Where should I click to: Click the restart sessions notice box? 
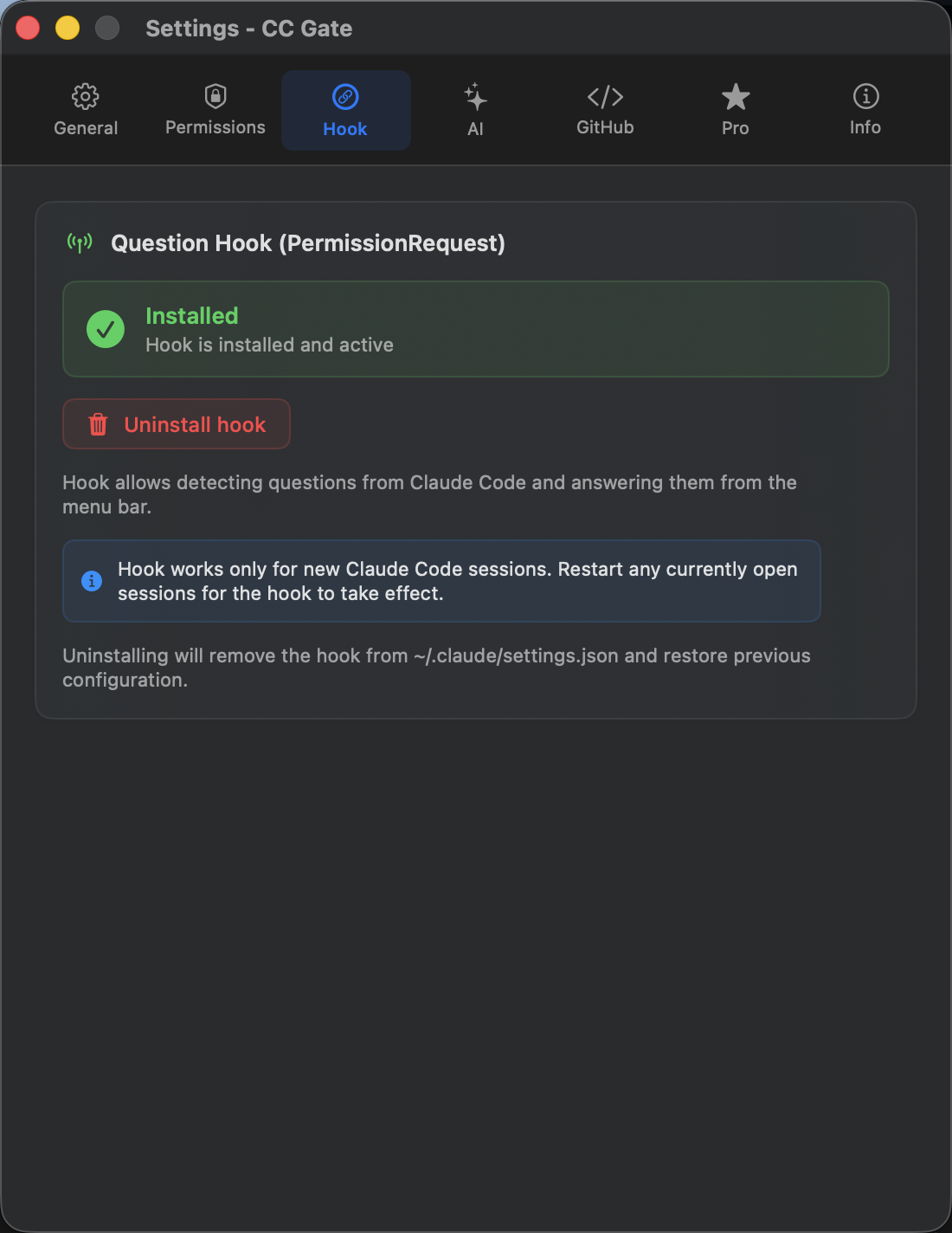click(x=441, y=581)
